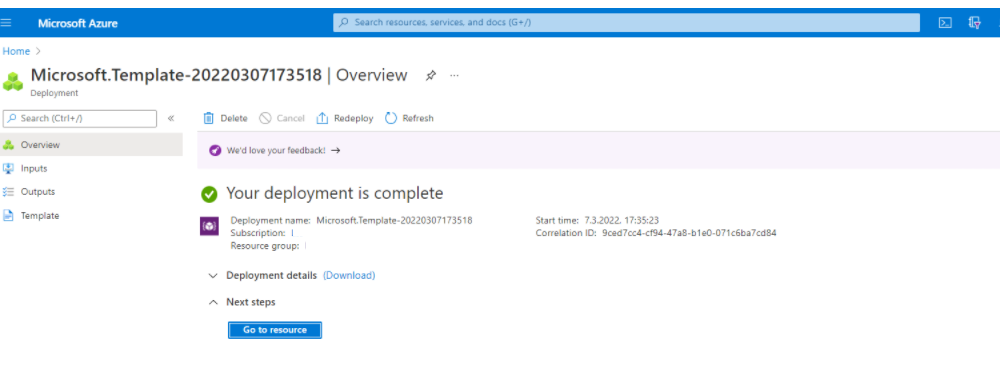Click the green deployment complete checkmark
The image size is (1000, 377).
pos(209,194)
